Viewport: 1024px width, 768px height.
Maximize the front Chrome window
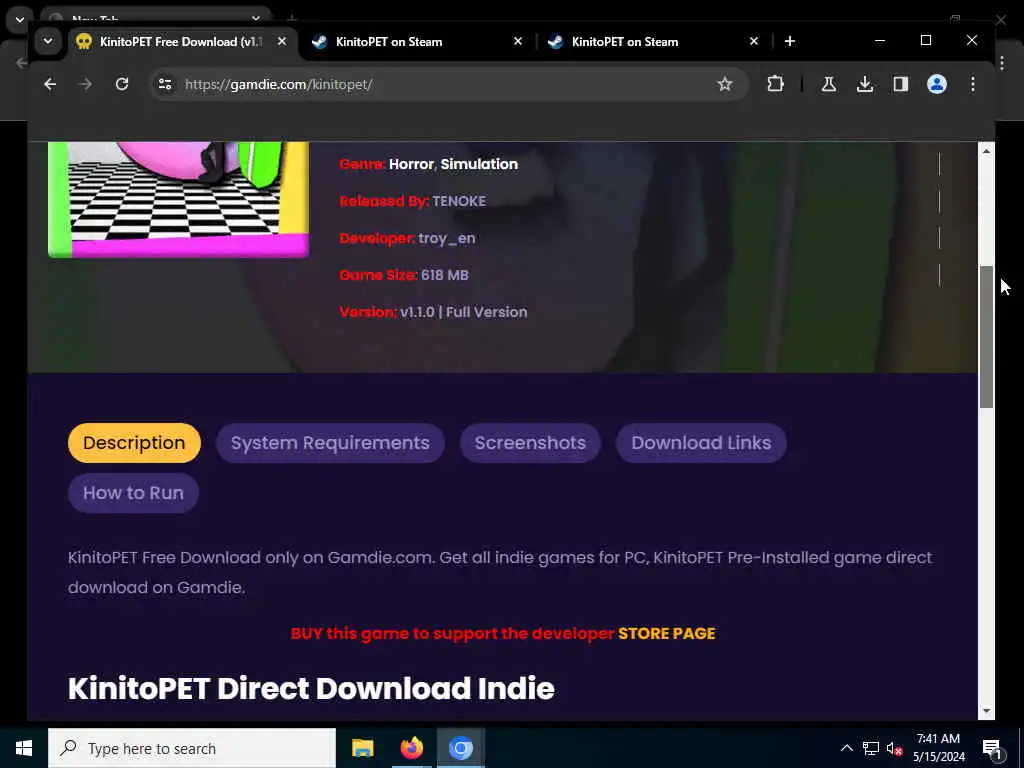925,40
